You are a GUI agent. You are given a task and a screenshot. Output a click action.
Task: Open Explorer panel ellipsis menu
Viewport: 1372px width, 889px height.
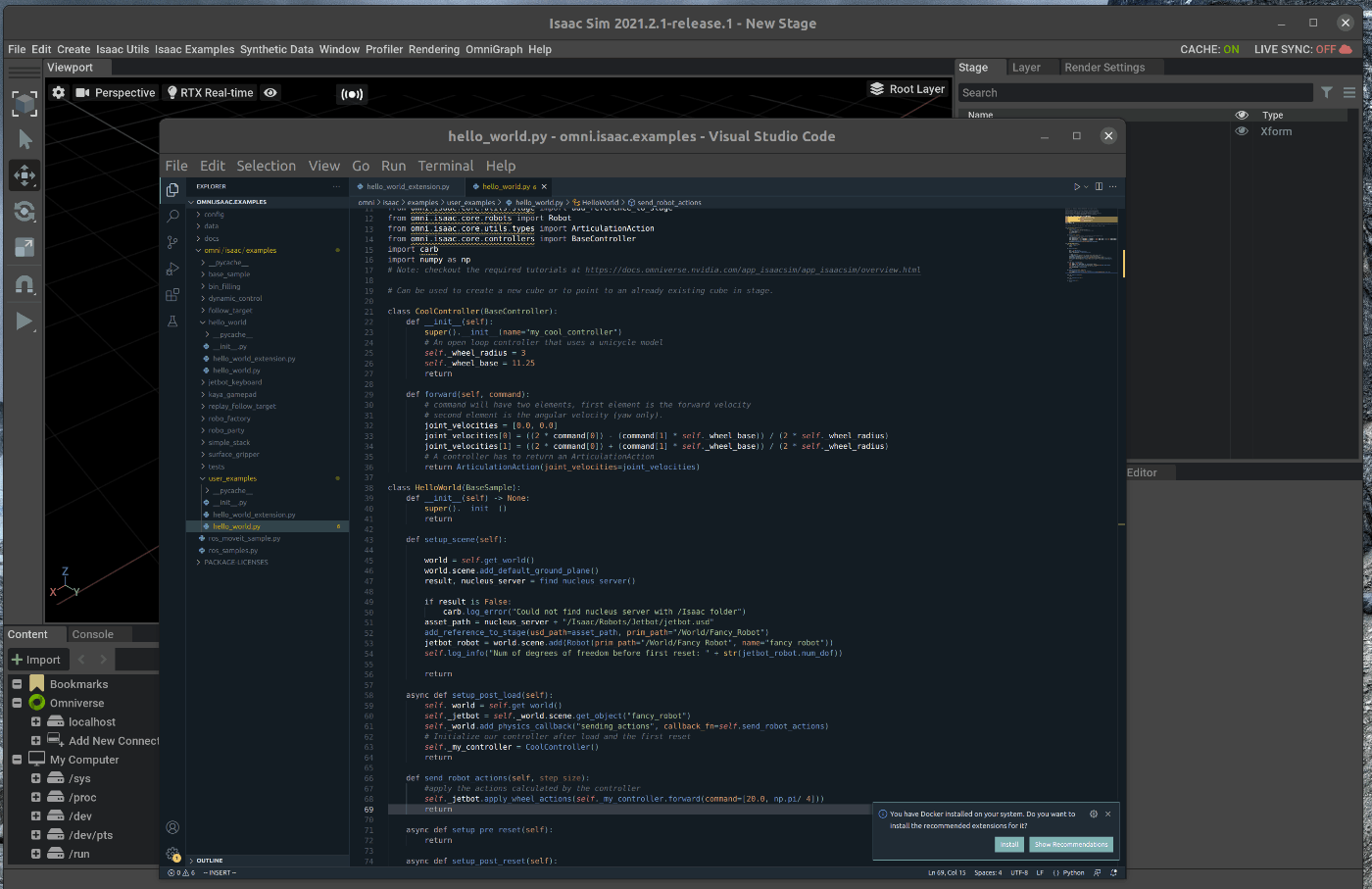pos(336,186)
